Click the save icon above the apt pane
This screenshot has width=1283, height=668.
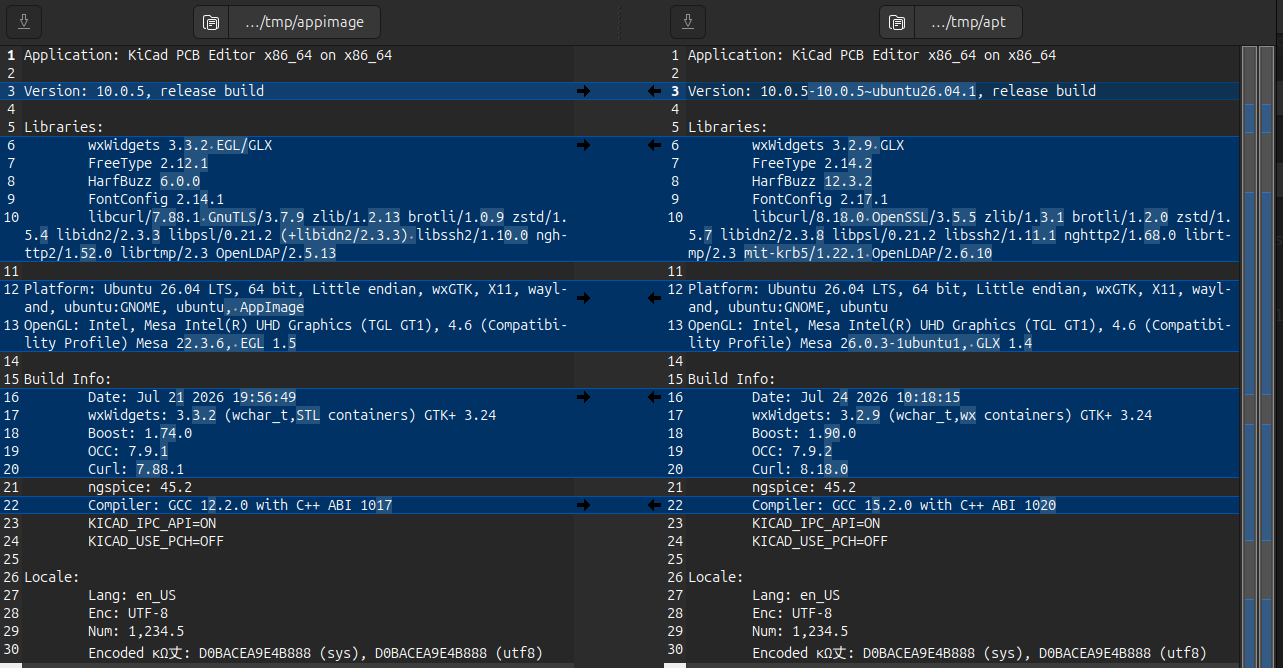[x=687, y=22]
